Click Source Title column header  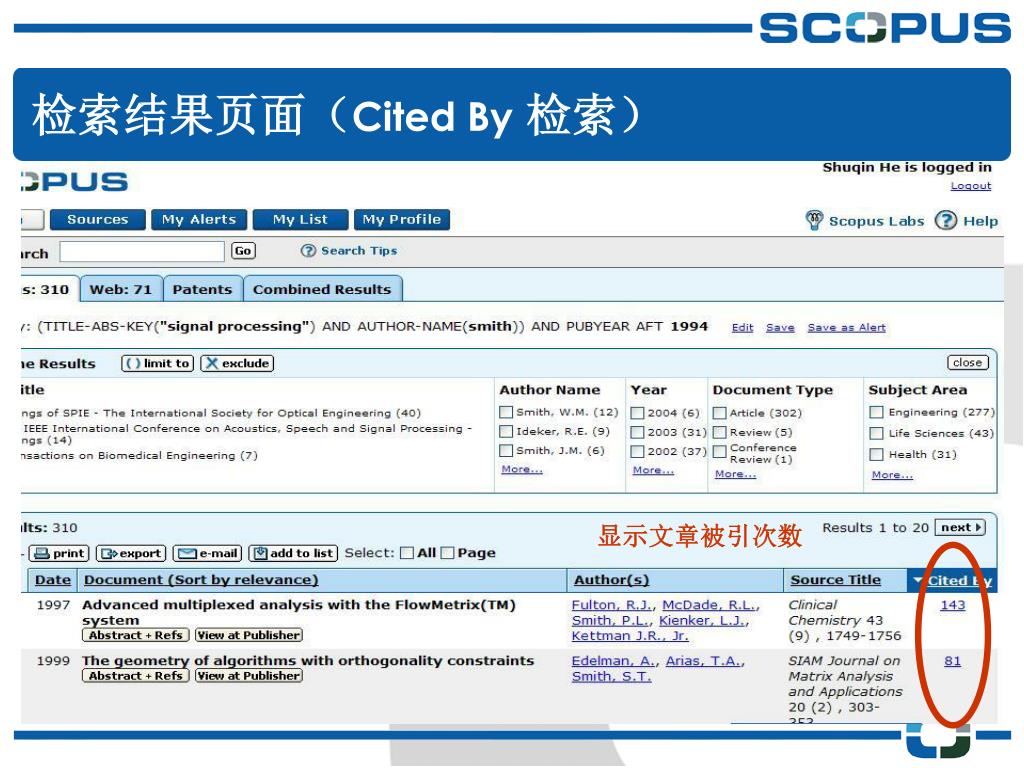click(835, 580)
